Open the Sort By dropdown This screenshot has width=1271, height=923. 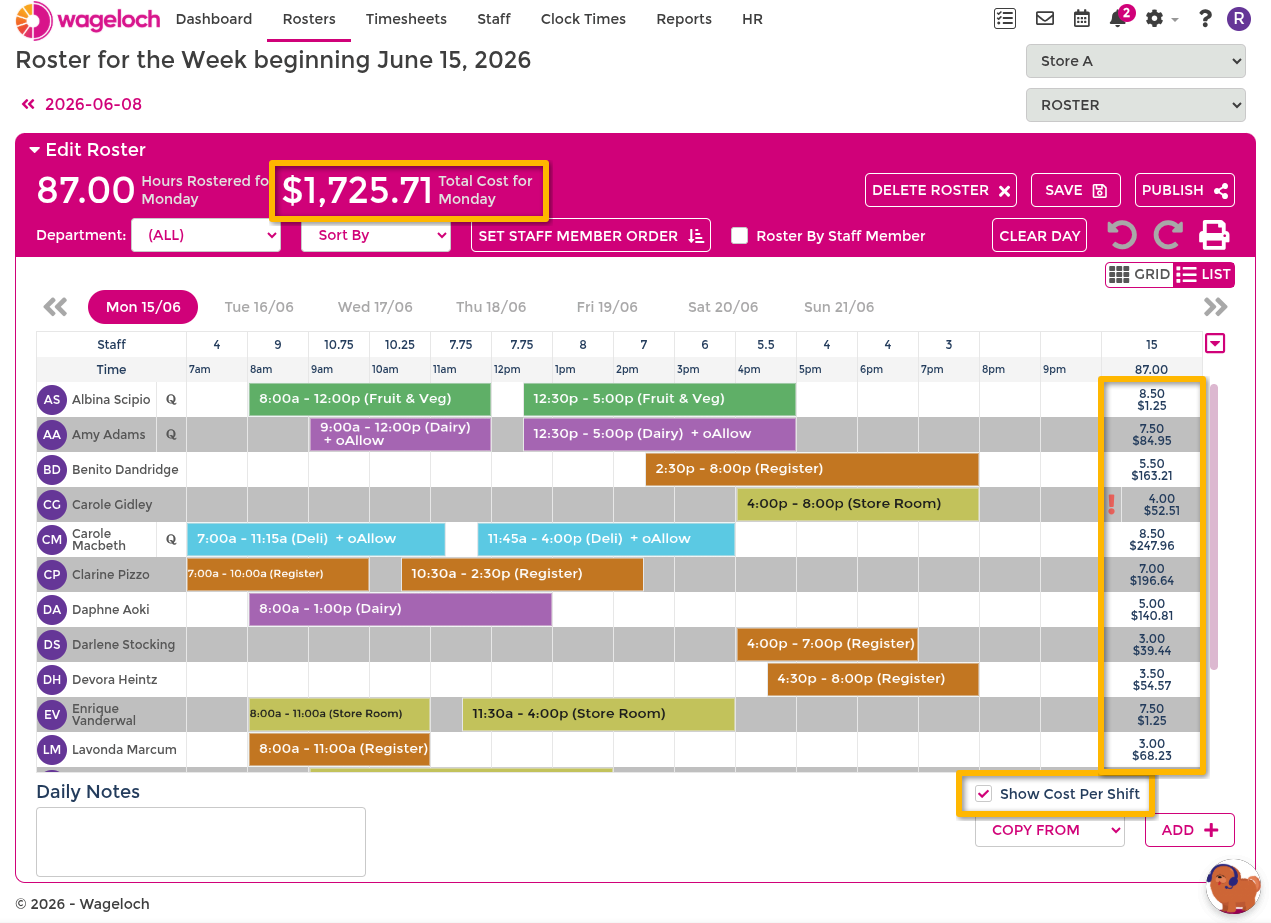[376, 235]
